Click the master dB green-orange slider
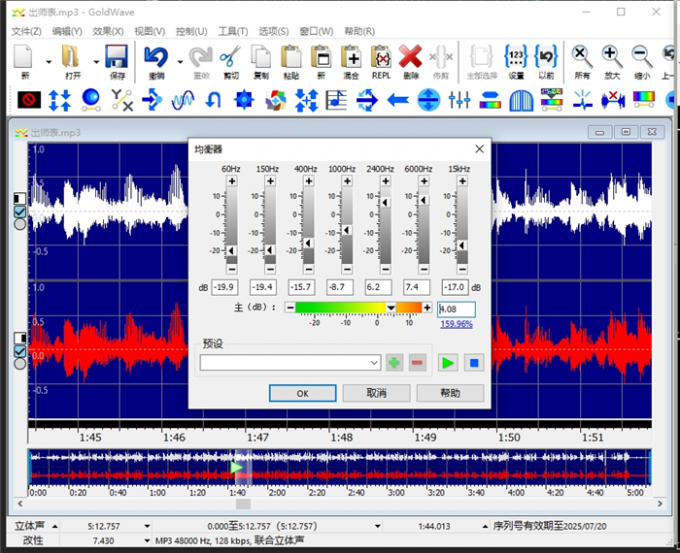 click(x=358, y=308)
